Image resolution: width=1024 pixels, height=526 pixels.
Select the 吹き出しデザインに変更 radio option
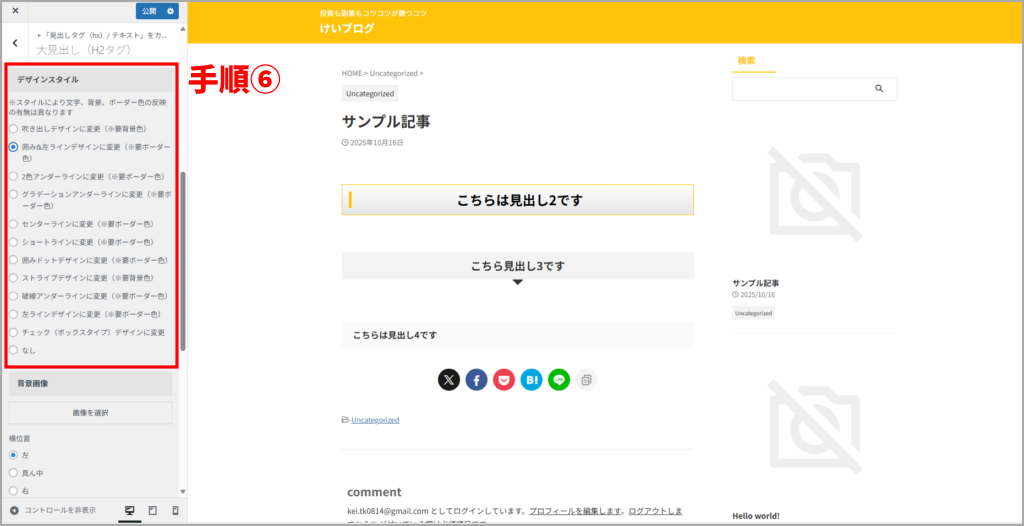[x=14, y=129]
